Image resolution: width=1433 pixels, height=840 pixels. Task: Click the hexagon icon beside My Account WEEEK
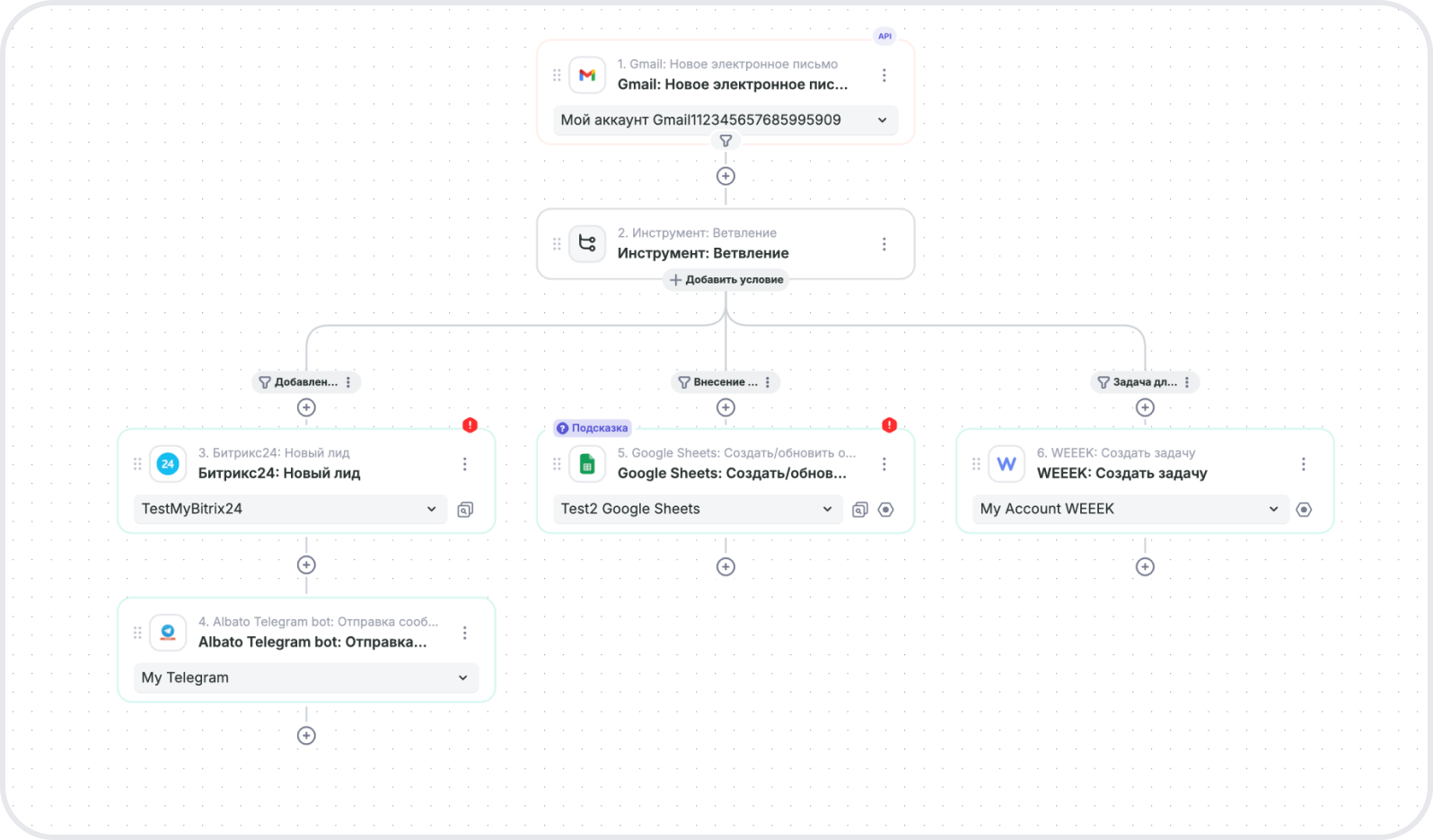(1304, 510)
